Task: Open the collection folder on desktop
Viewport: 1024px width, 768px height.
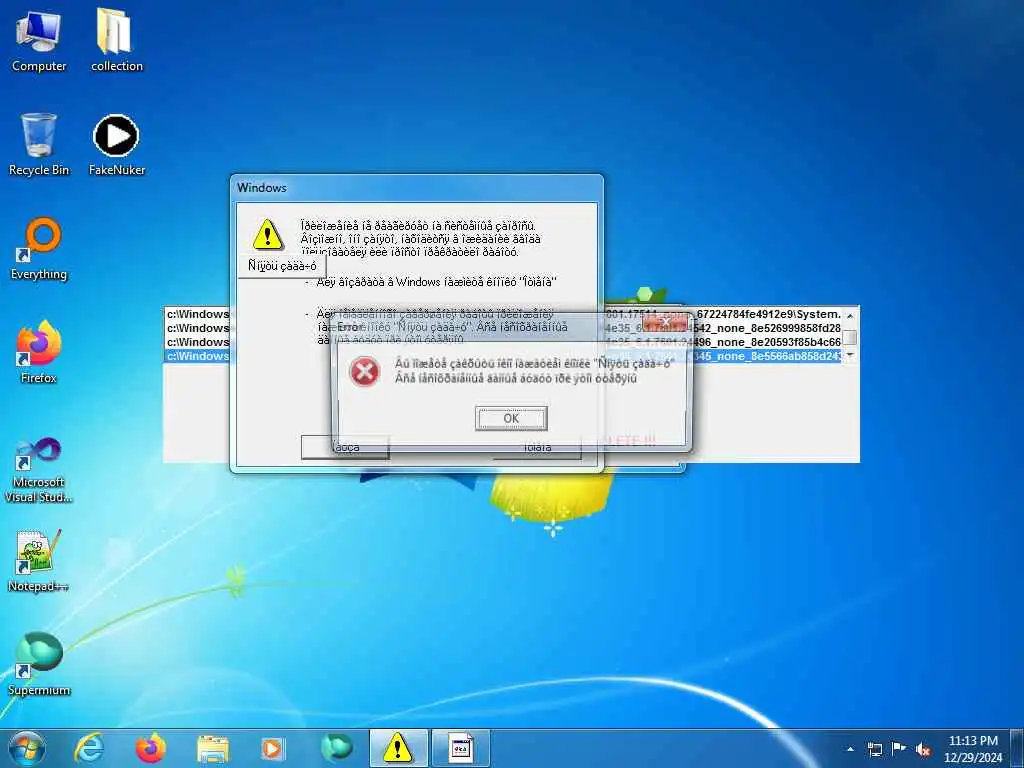Action: click(116, 40)
